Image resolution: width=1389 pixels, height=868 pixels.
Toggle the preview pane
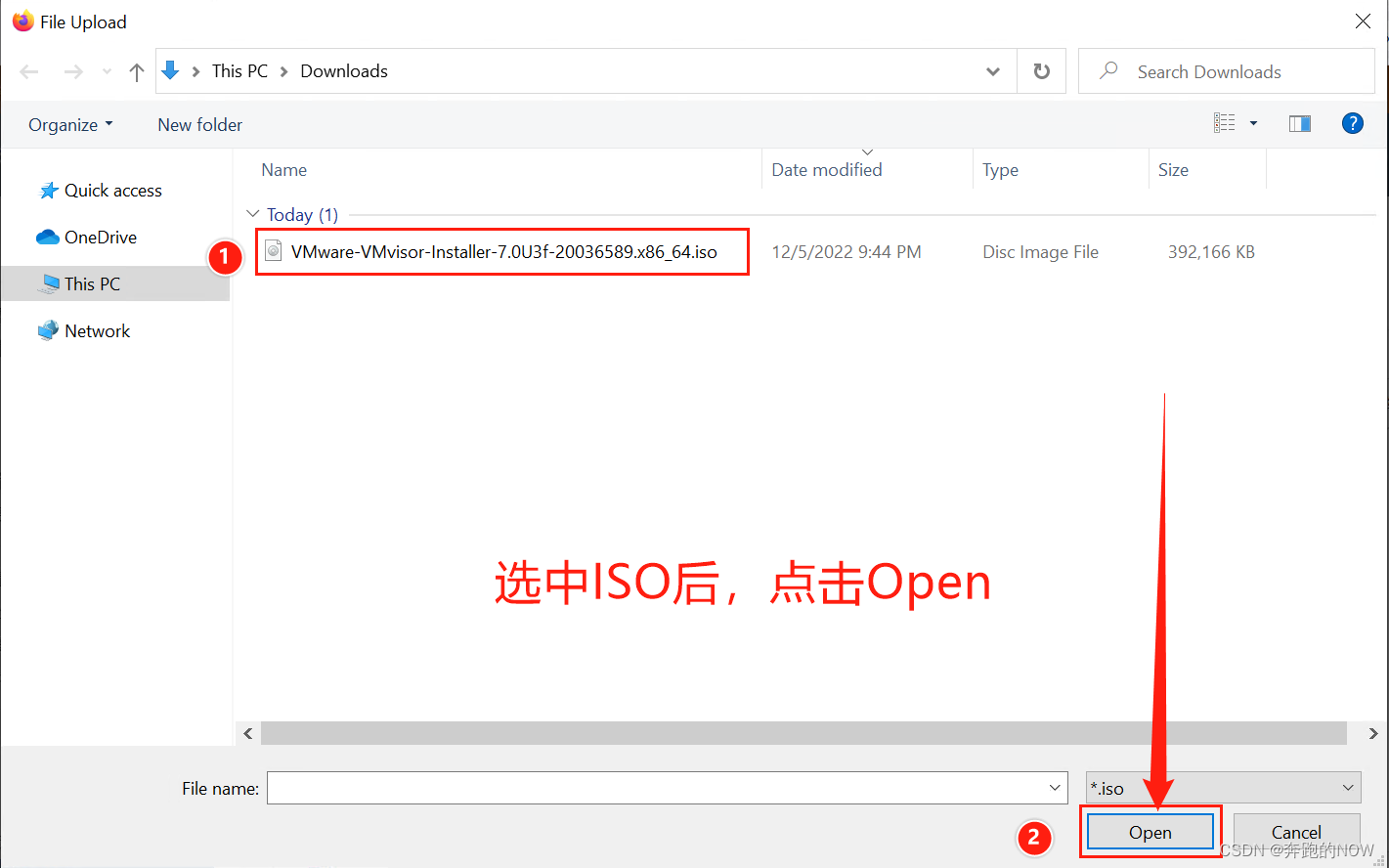coord(1299,123)
